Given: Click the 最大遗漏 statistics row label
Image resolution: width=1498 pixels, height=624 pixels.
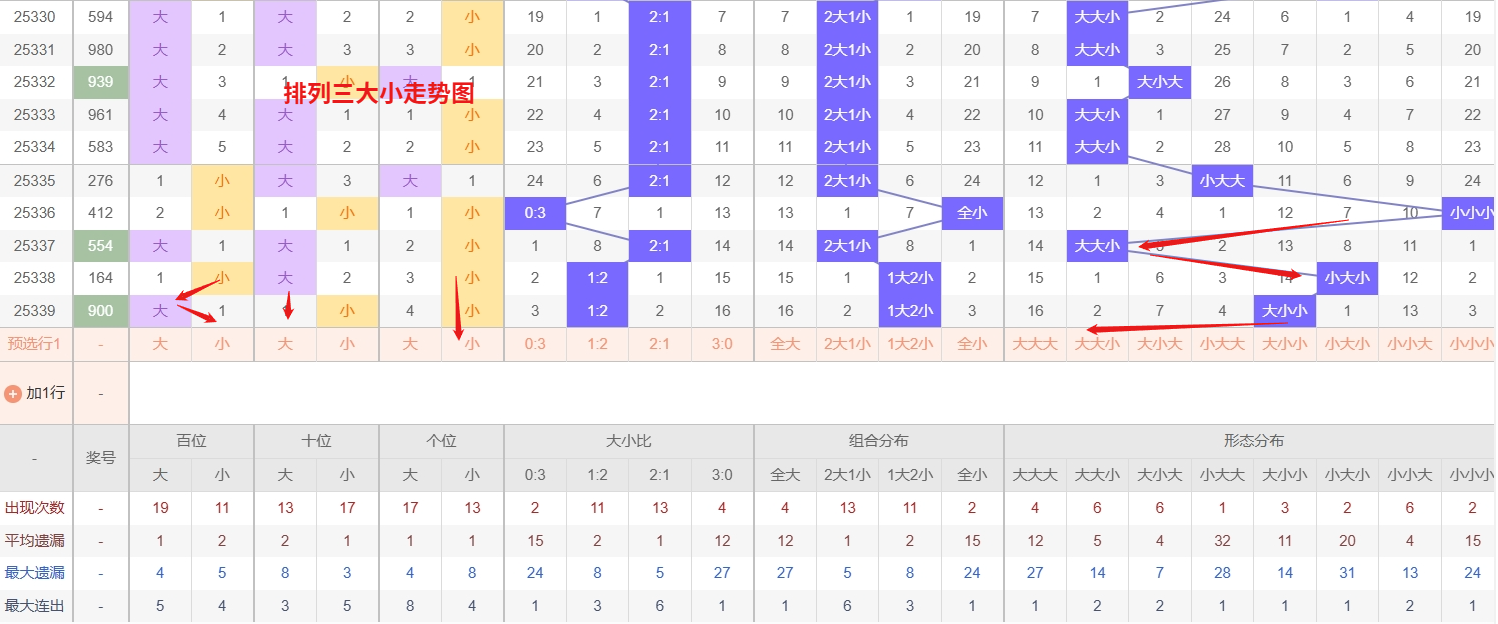Looking at the screenshot, I should click(34, 573).
